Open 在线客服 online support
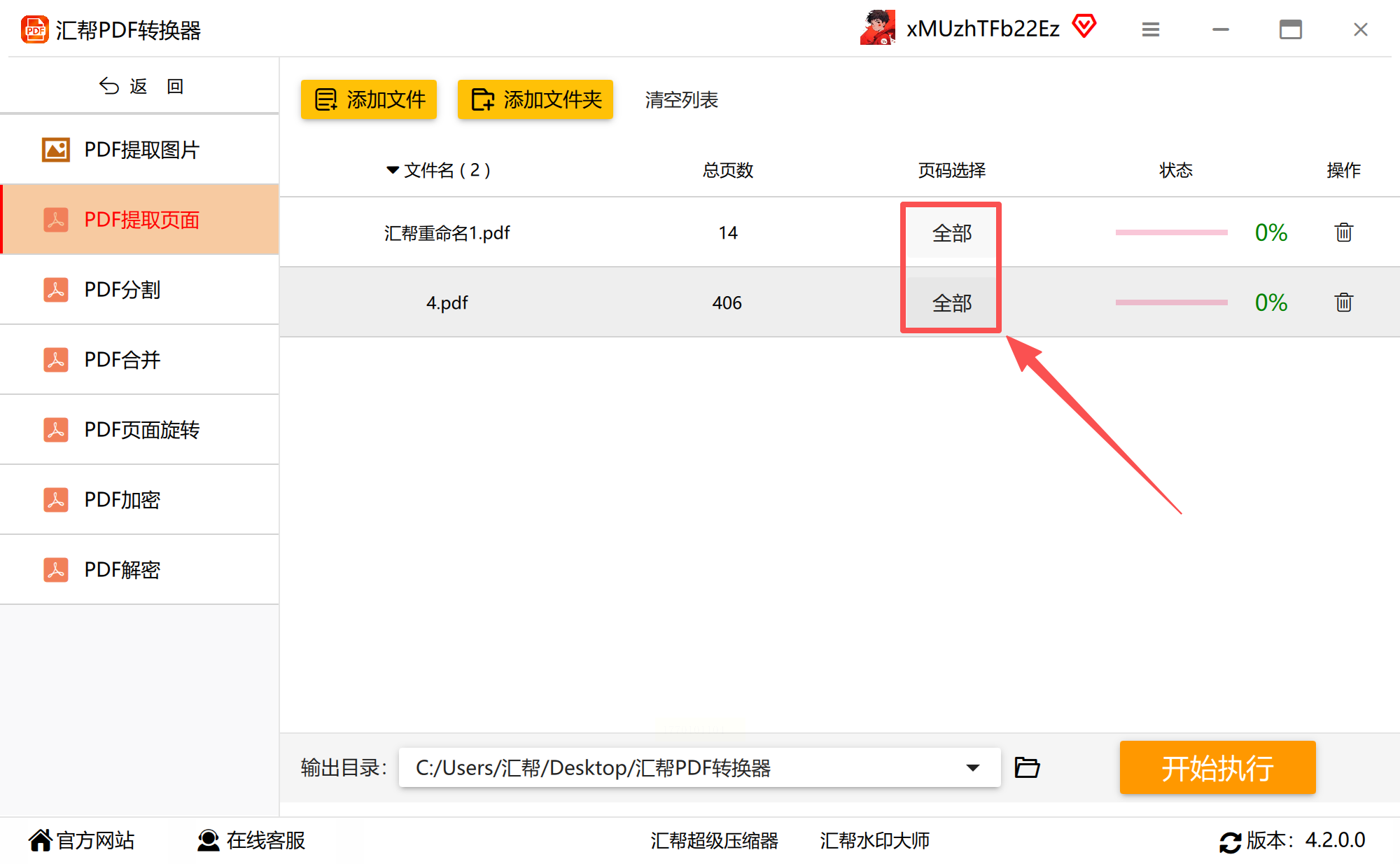Image resolution: width=1400 pixels, height=864 pixels. [251, 840]
